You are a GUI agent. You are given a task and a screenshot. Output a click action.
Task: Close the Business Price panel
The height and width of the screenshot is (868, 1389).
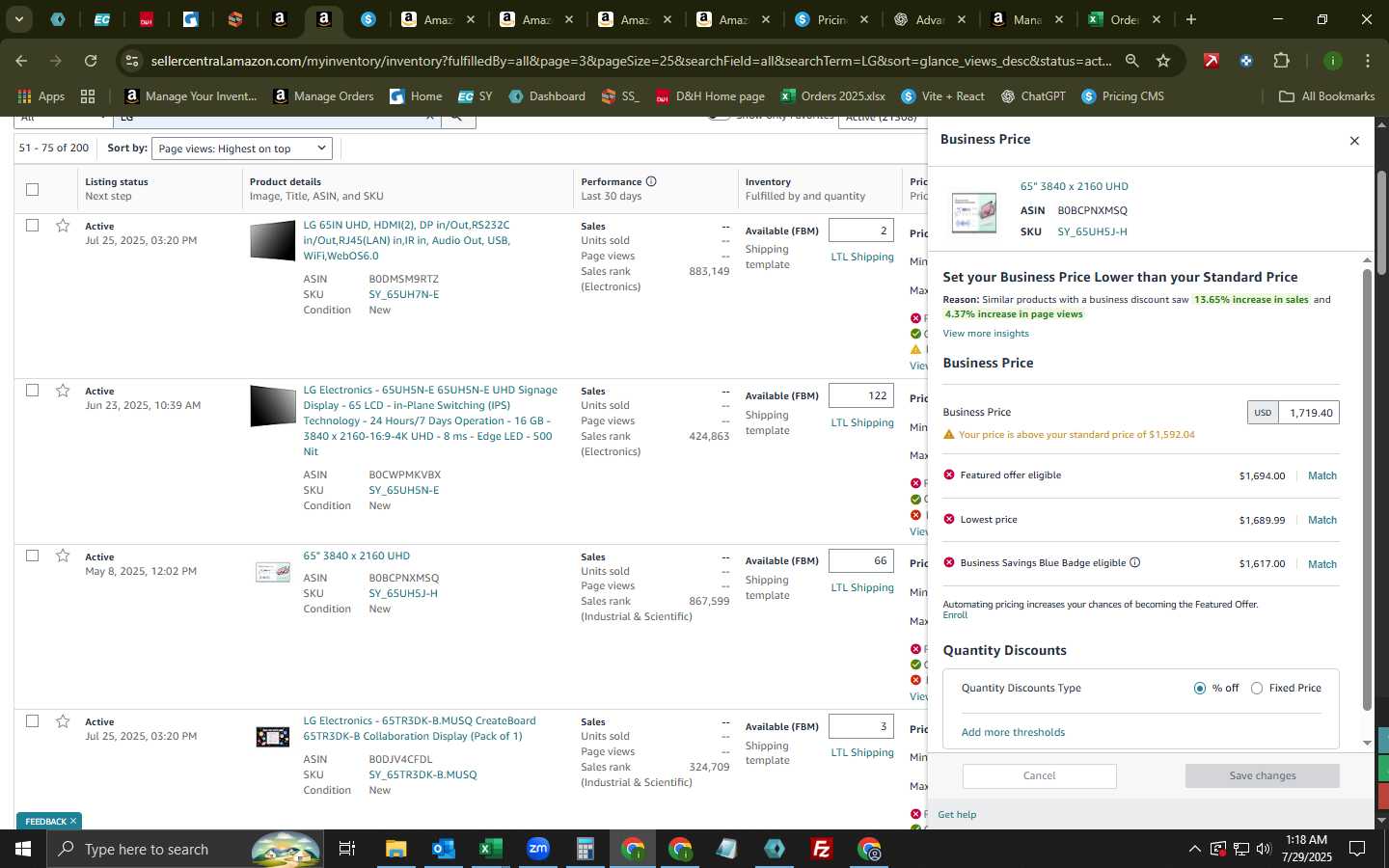pyautogui.click(x=1354, y=141)
